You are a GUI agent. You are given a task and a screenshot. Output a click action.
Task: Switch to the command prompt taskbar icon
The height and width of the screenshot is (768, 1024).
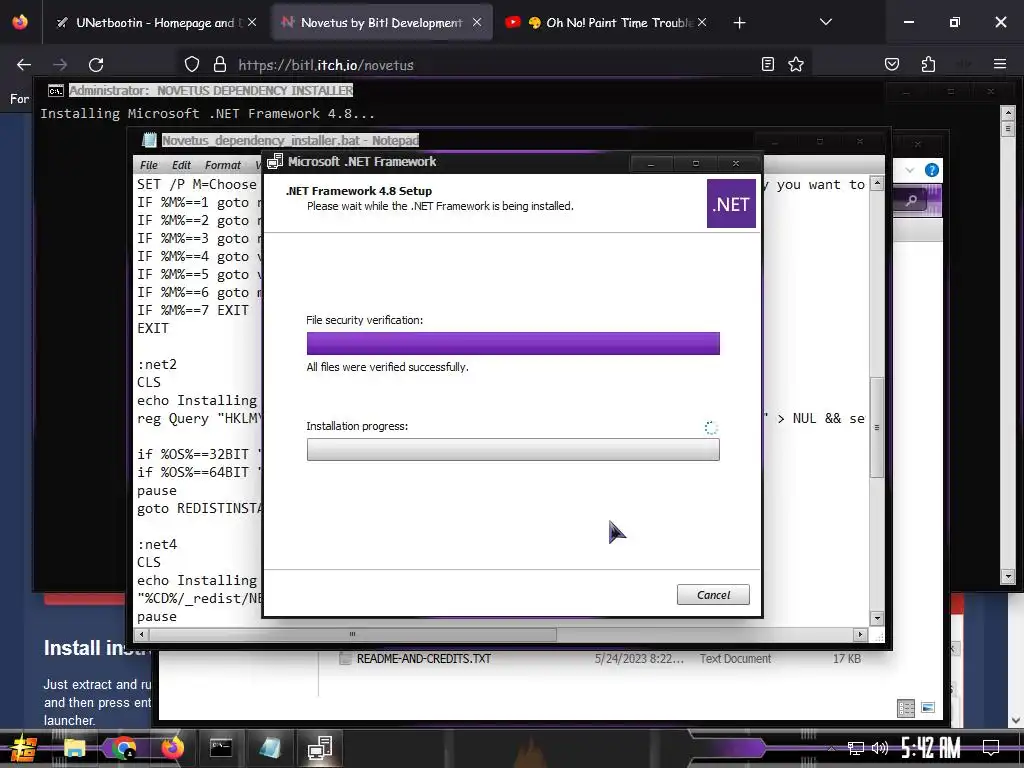pos(221,748)
